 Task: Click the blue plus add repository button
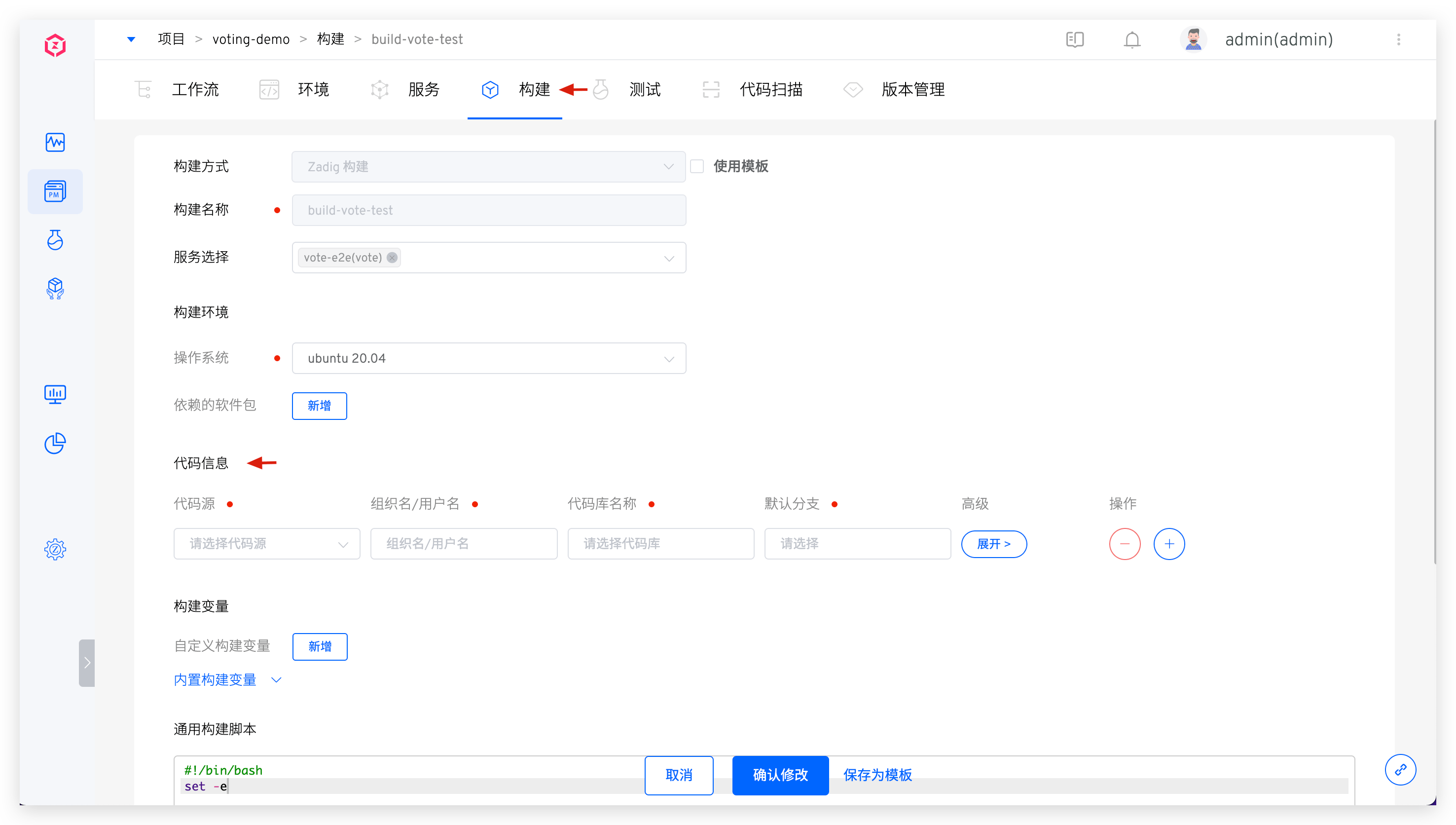click(x=1169, y=544)
